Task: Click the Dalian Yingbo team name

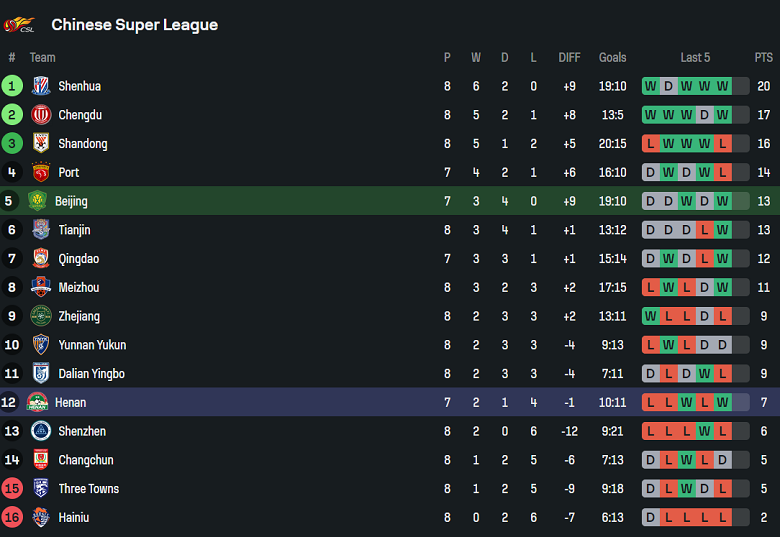Action: tap(91, 374)
